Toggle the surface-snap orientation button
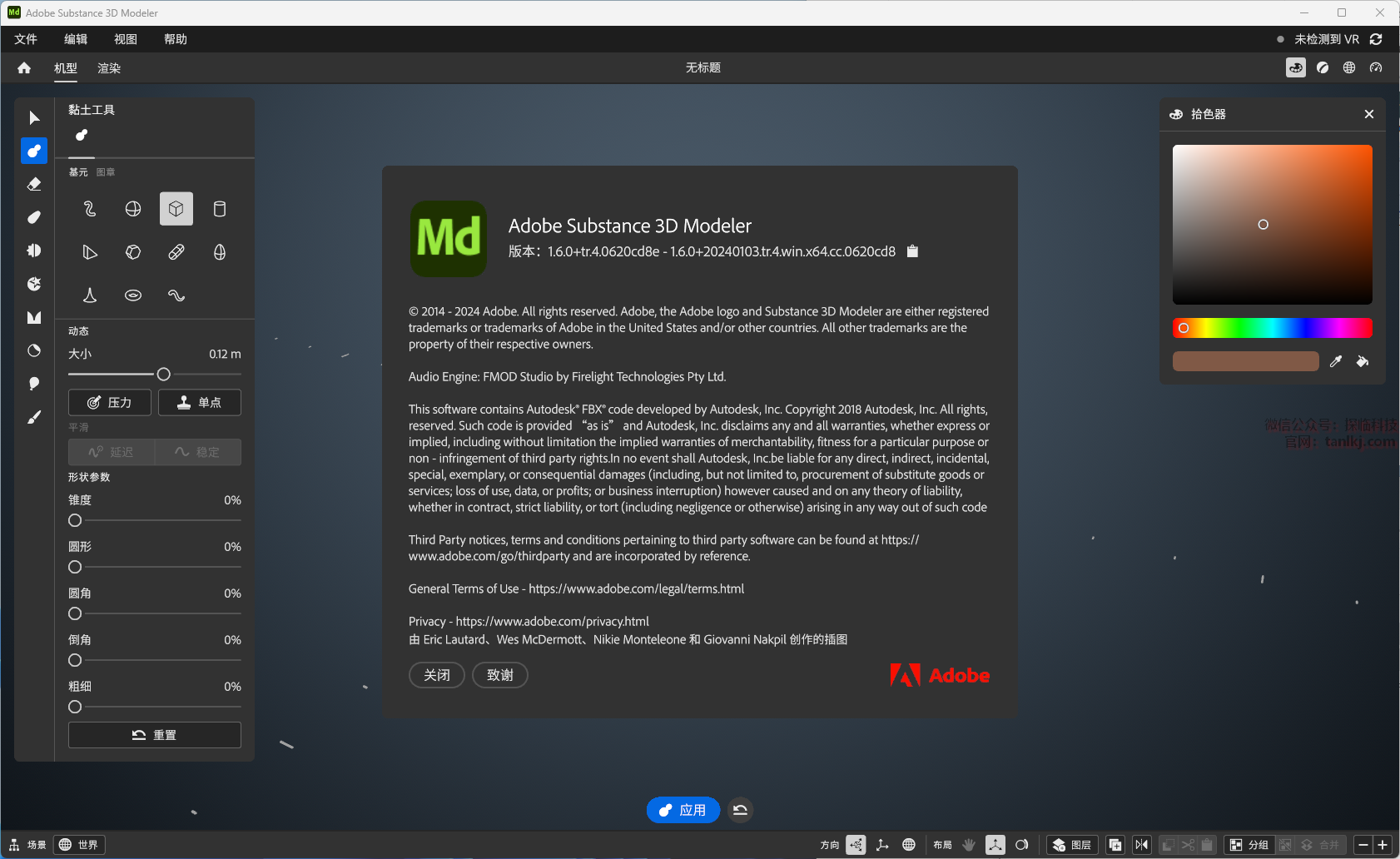1400x859 pixels. (856, 845)
